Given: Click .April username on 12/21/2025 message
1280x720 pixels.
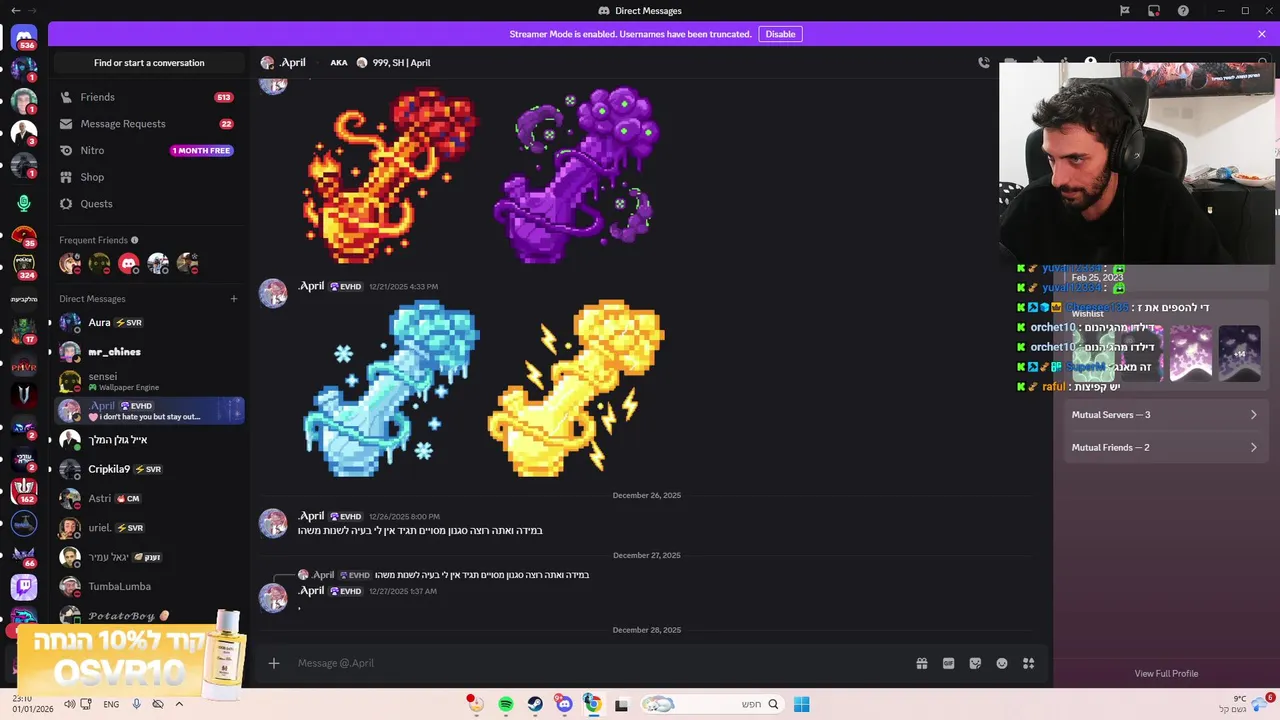Looking at the screenshot, I should pos(311,286).
